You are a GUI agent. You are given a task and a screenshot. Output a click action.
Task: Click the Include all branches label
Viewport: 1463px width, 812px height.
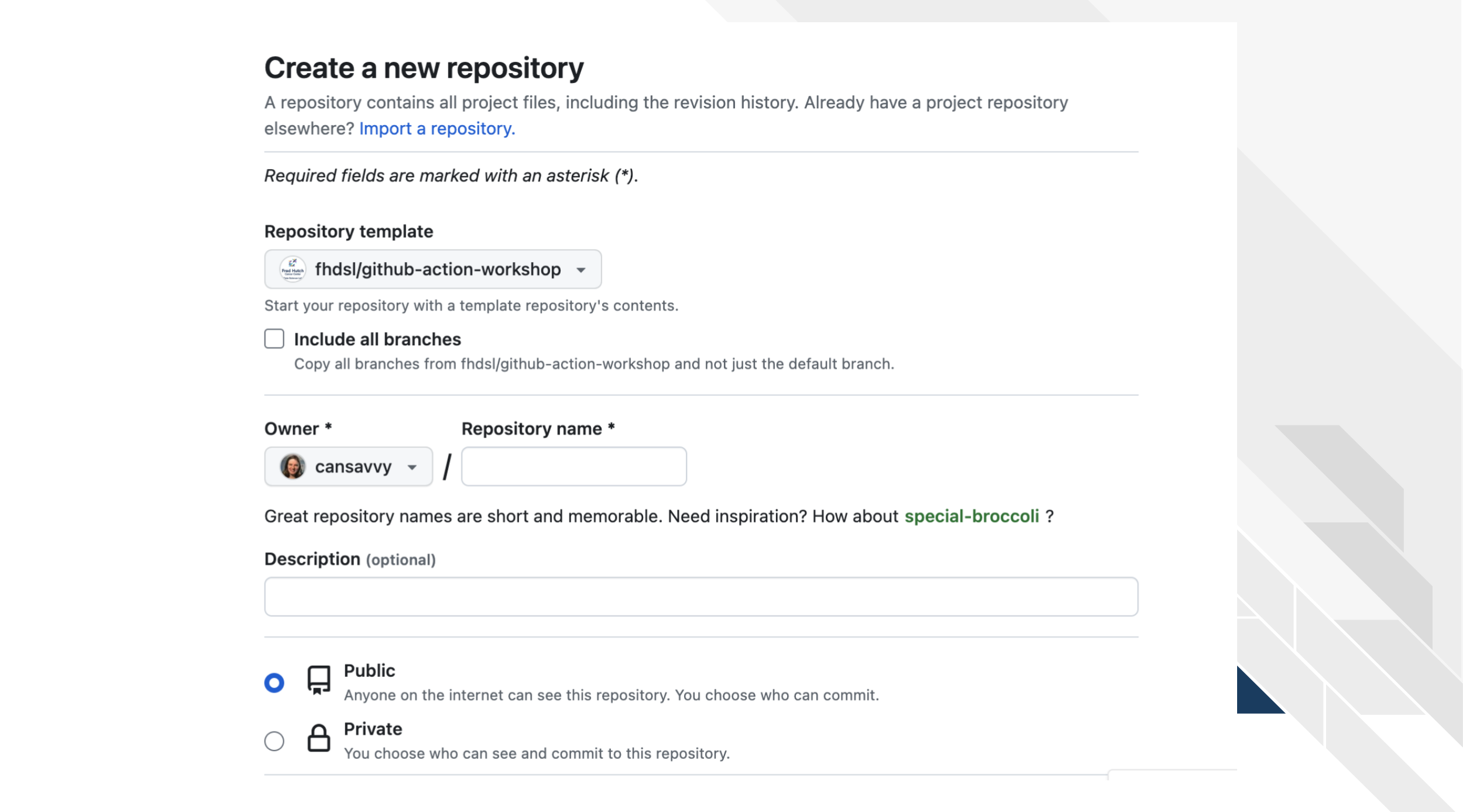point(377,339)
